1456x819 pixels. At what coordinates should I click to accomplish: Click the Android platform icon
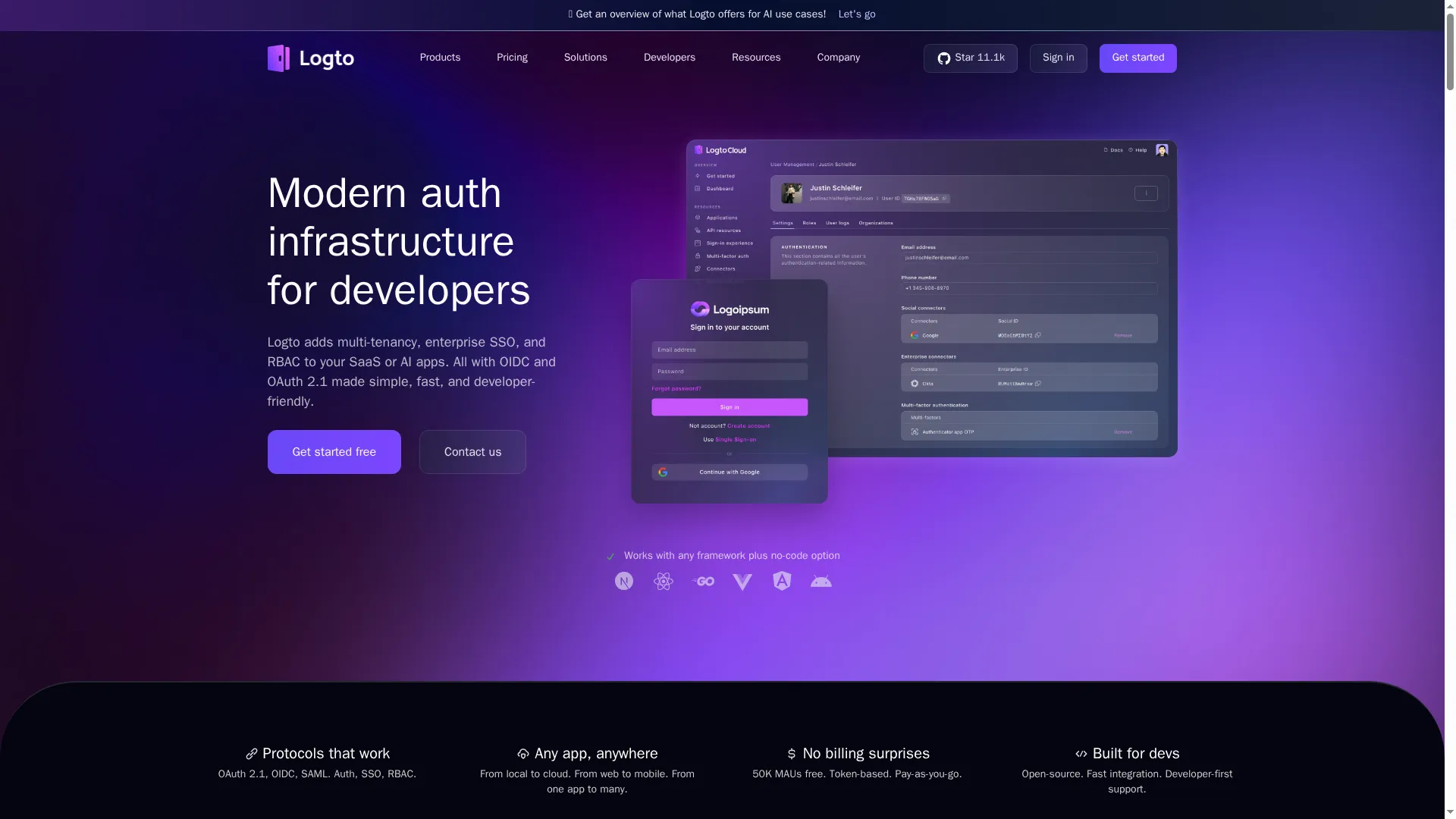coord(821,582)
